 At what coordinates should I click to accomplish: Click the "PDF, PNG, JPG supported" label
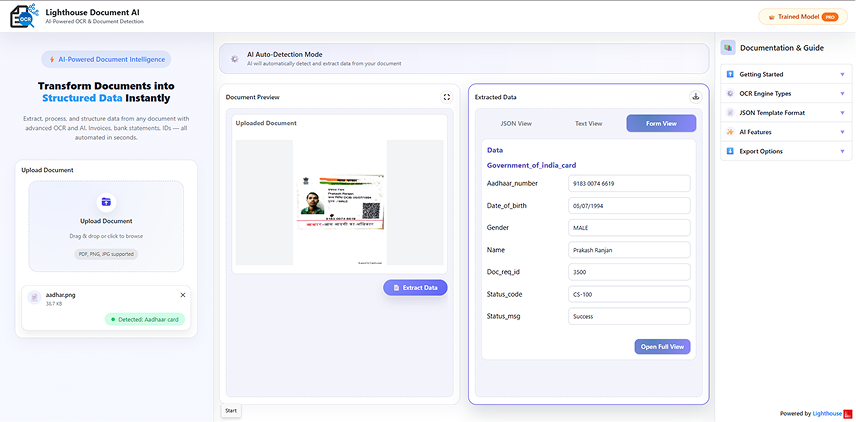106,254
